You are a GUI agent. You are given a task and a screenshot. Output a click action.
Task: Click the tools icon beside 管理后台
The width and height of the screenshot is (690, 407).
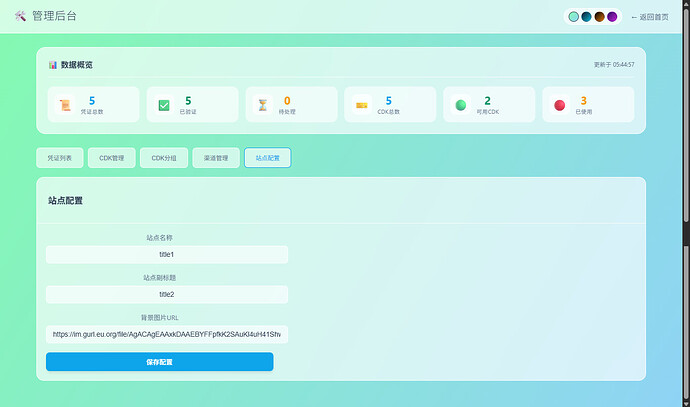click(20, 16)
